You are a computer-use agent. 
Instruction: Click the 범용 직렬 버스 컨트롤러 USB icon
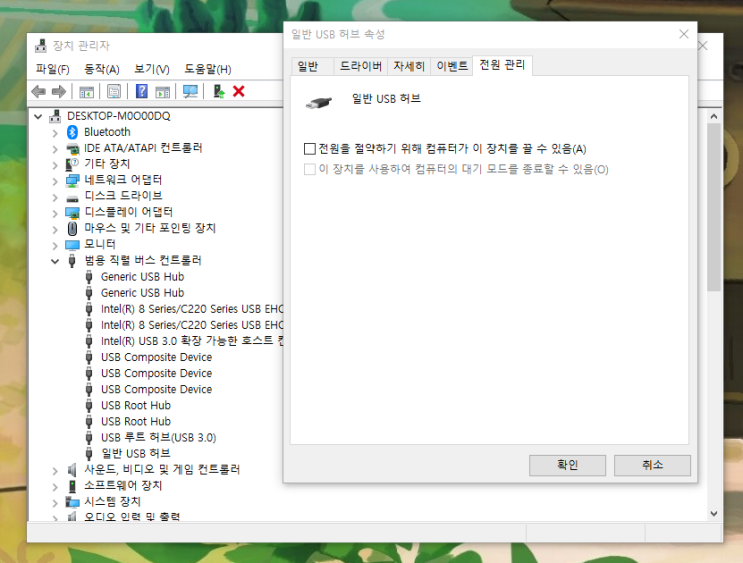click(x=72, y=261)
